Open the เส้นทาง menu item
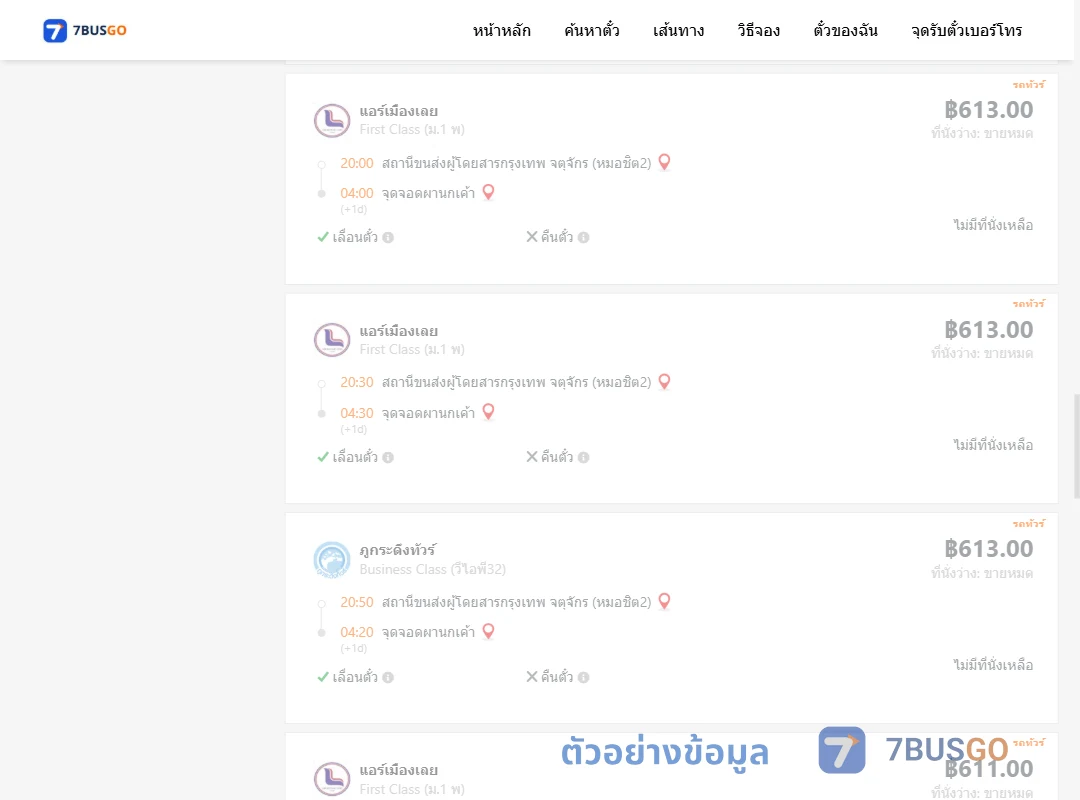 coord(678,30)
